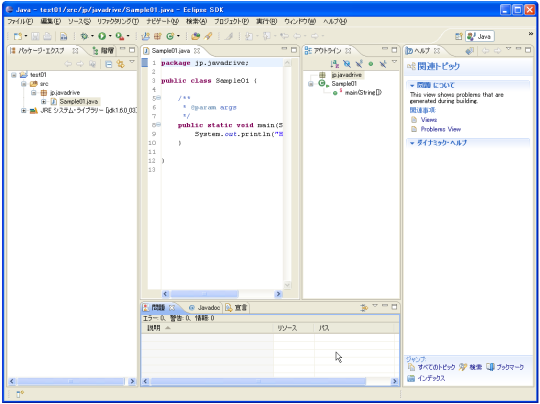540x404 pixels.
Task: Open the プロジェクト menu
Action: (x=231, y=21)
